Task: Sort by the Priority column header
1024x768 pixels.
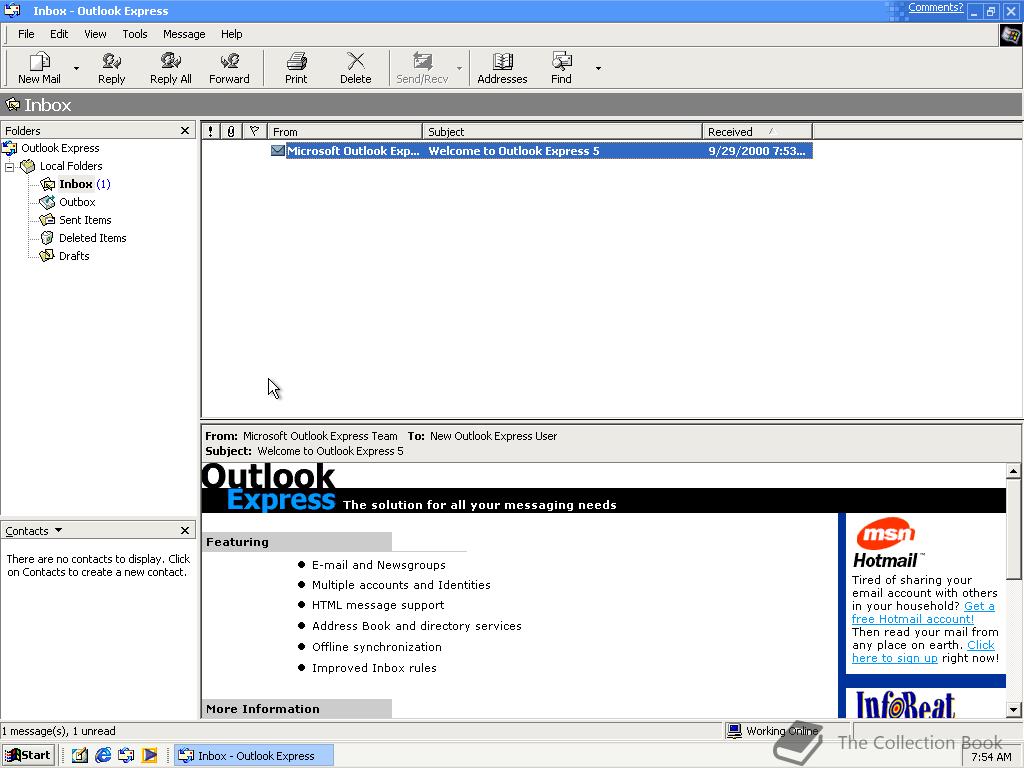Action: 210,131
